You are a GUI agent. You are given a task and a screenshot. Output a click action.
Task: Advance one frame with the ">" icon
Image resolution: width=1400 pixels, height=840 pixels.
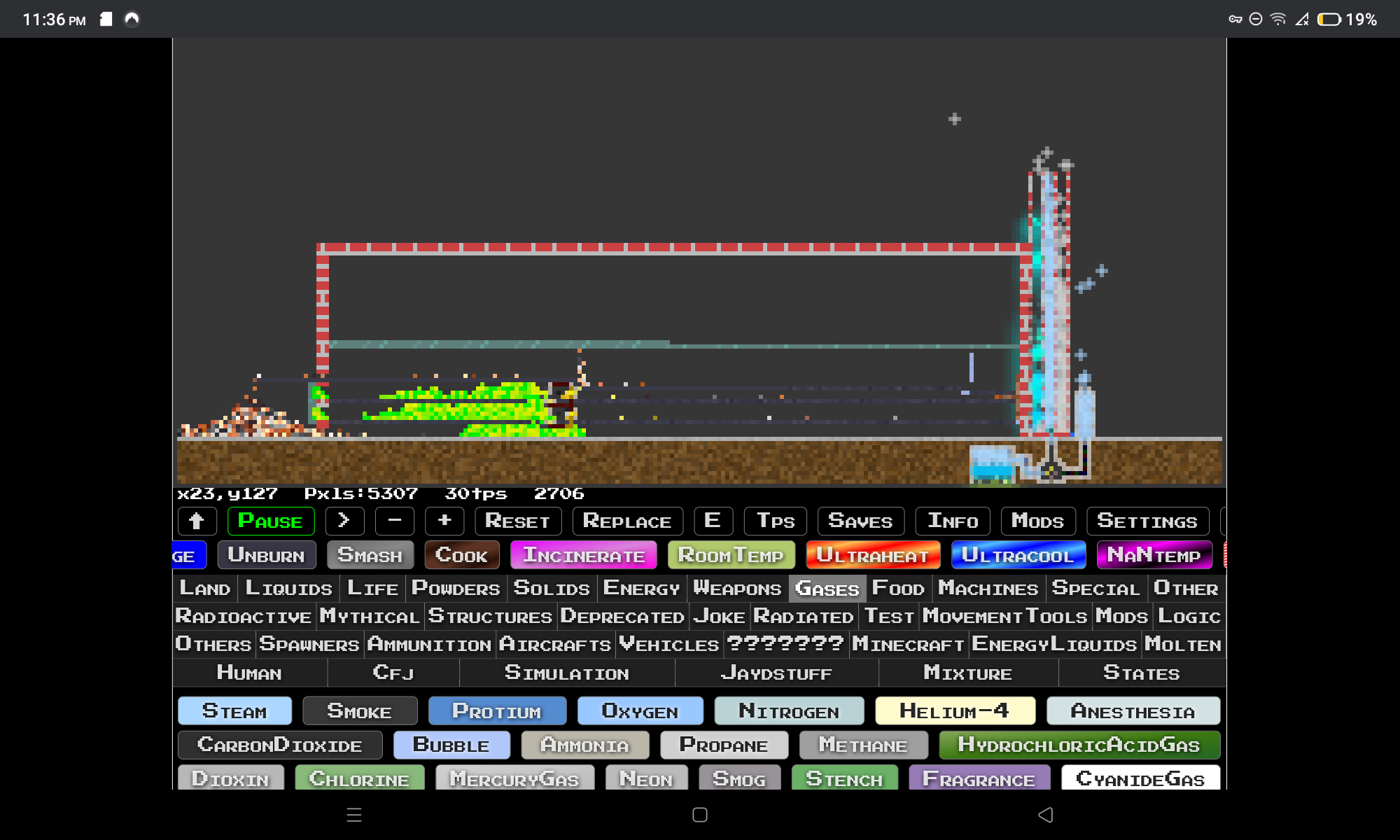point(344,521)
